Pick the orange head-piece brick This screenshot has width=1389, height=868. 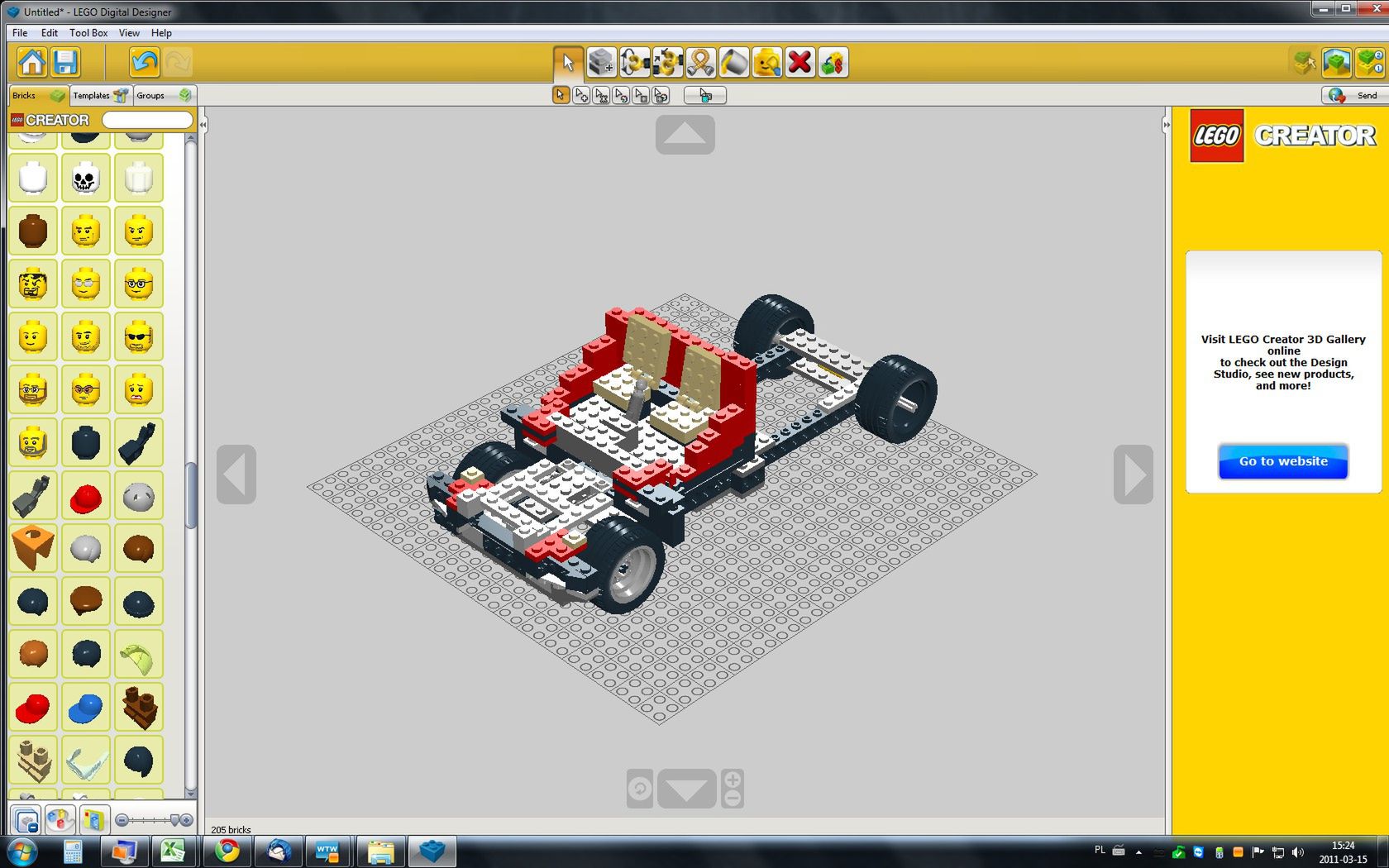[32, 548]
